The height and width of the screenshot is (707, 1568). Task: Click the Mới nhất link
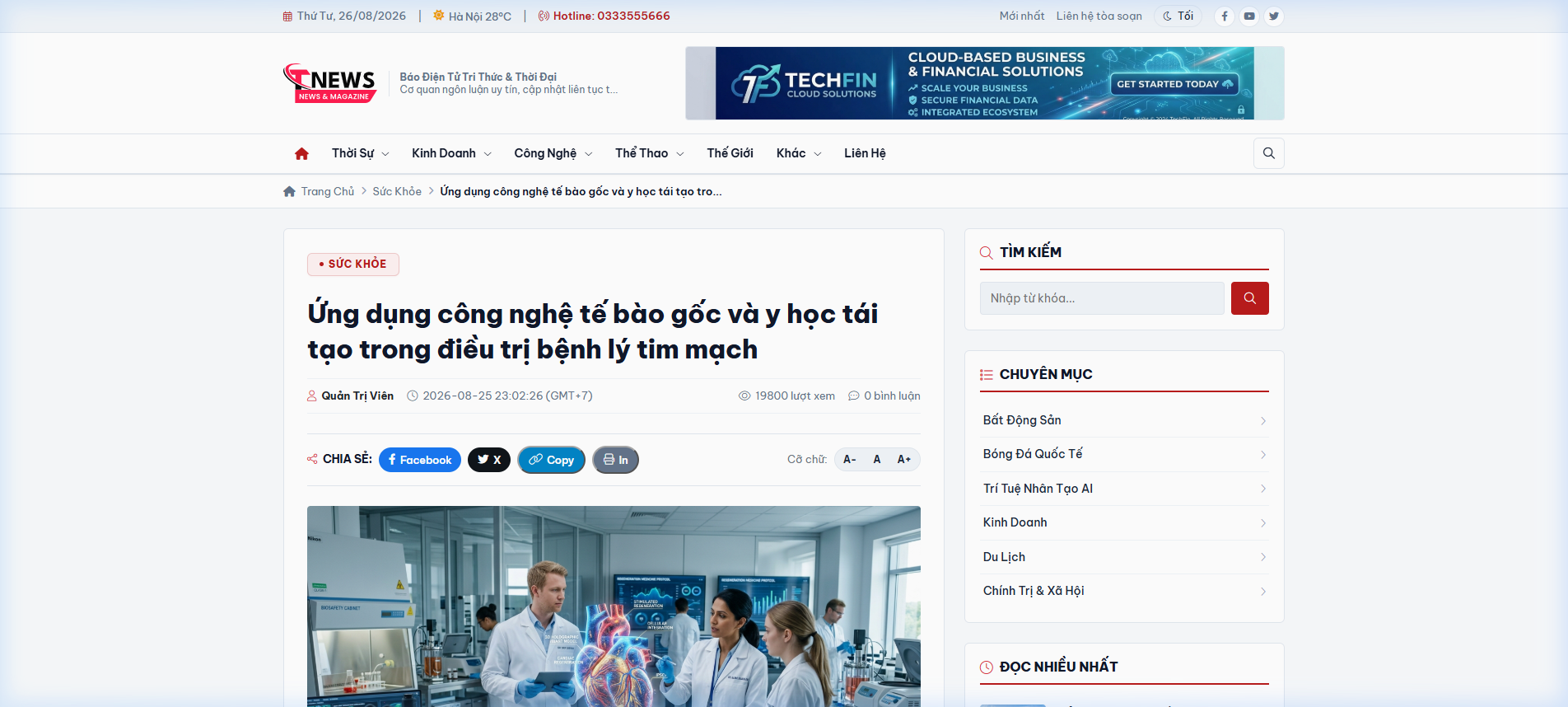point(1021,16)
